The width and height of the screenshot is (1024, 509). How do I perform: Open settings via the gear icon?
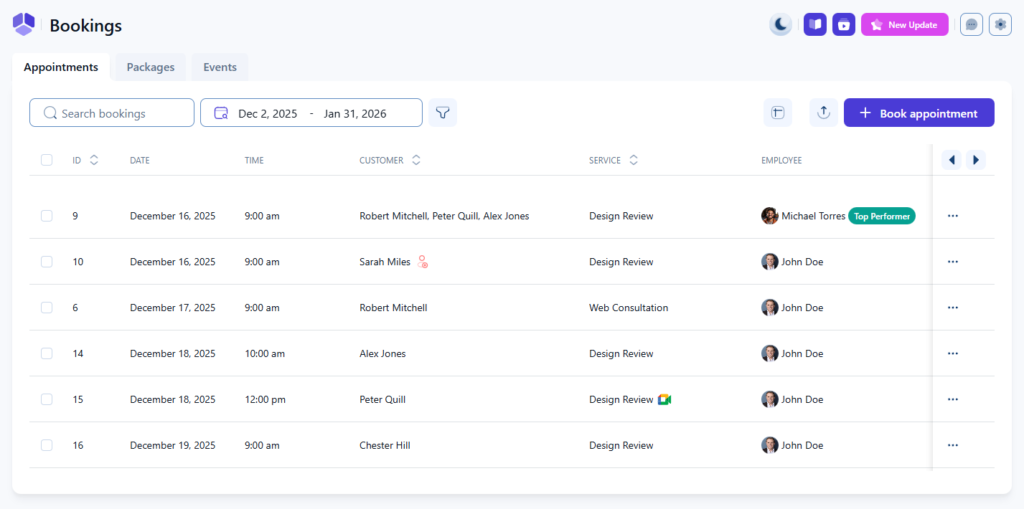coord(1000,25)
